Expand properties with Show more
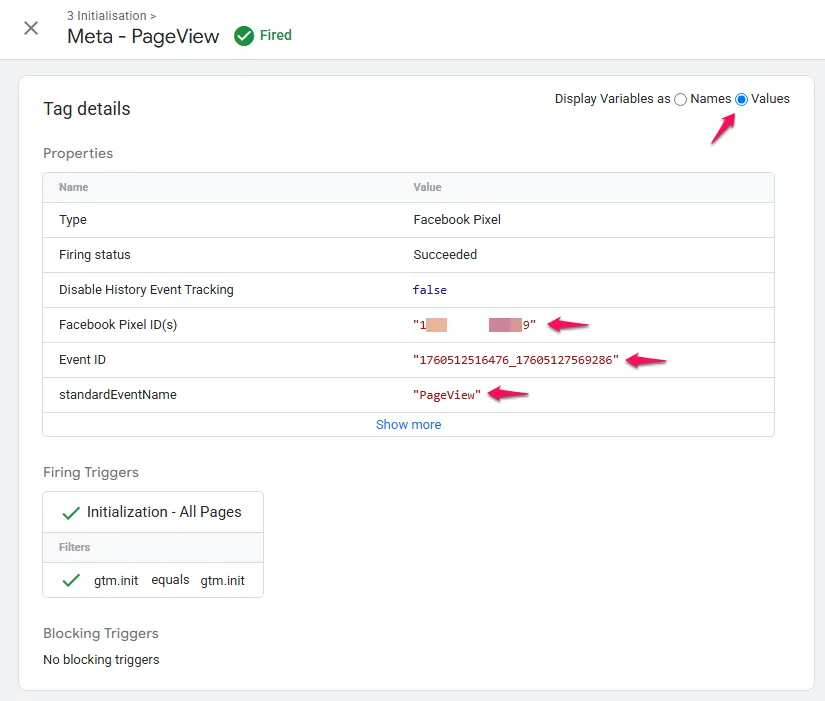This screenshot has width=825, height=701. coord(408,424)
